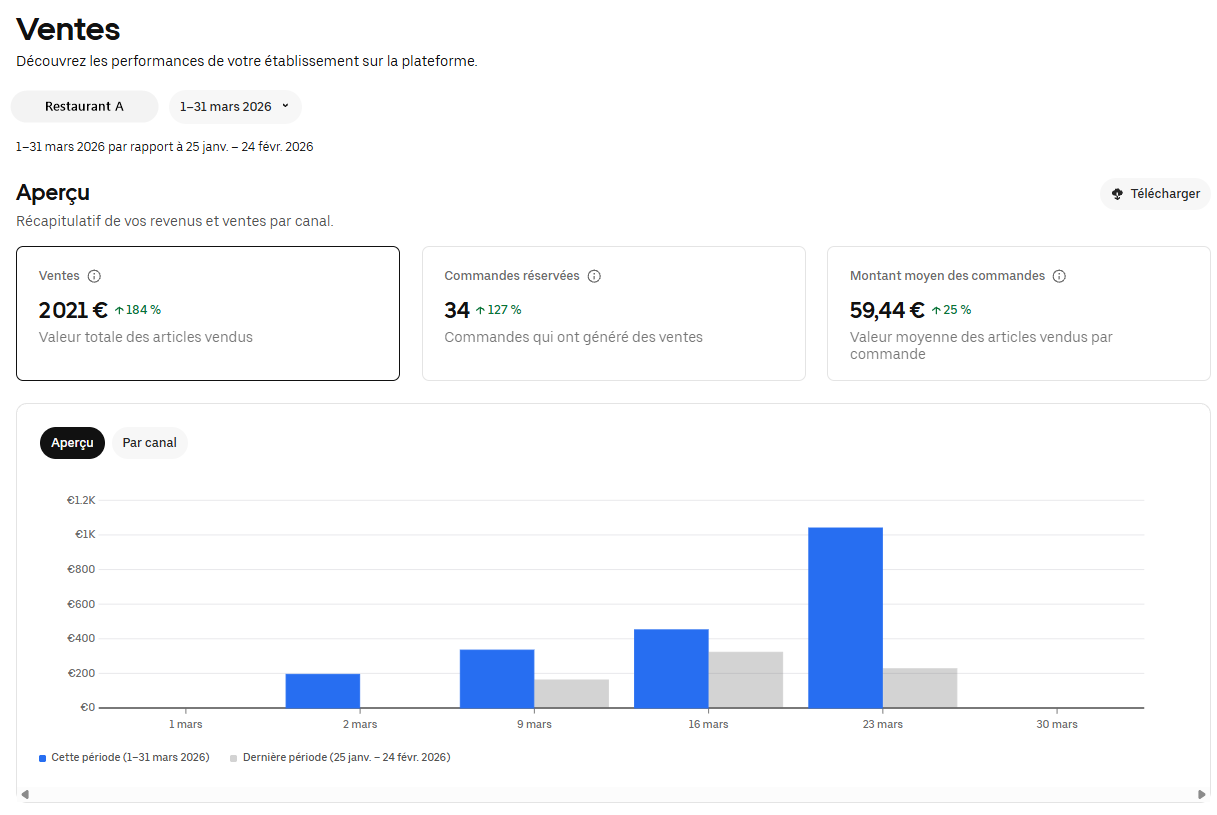Click the grey bar for 9 mars
1217x815 pixels.
[571, 694]
